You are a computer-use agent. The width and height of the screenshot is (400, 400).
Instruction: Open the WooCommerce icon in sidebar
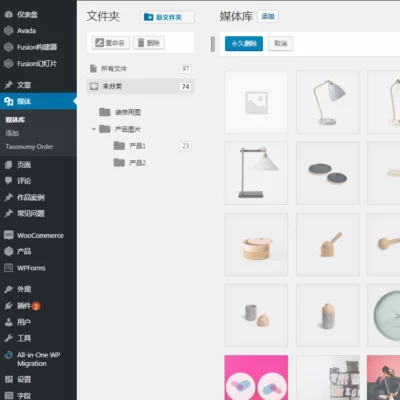click(x=9, y=235)
